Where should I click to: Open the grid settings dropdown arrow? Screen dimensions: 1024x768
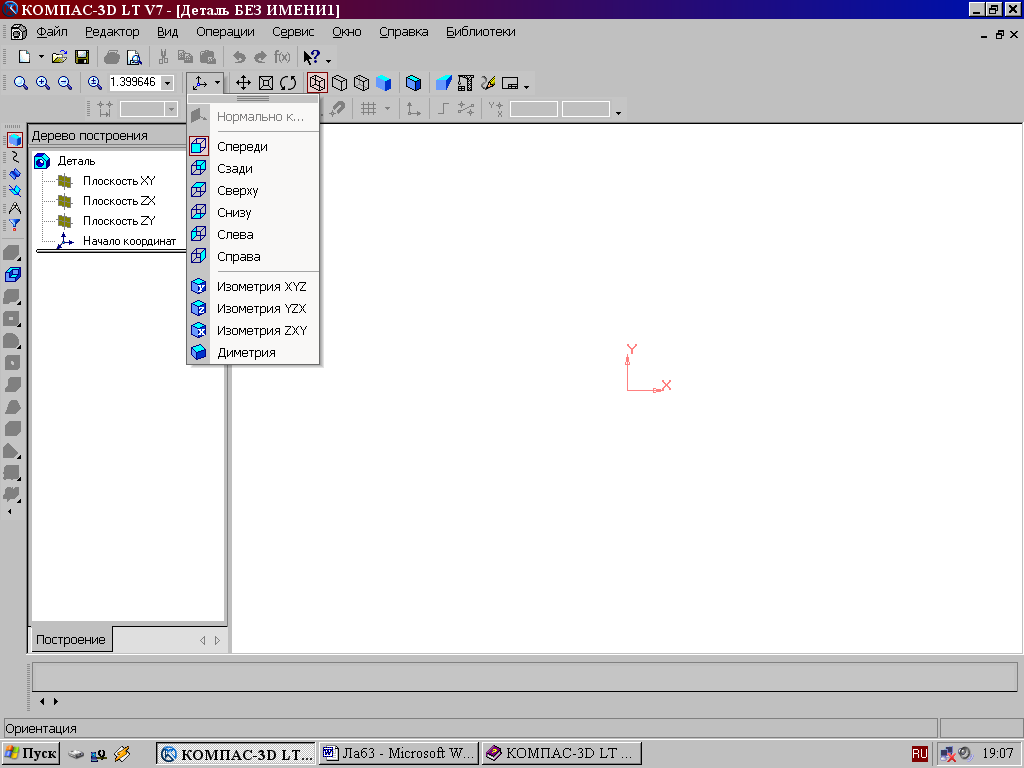point(387,109)
